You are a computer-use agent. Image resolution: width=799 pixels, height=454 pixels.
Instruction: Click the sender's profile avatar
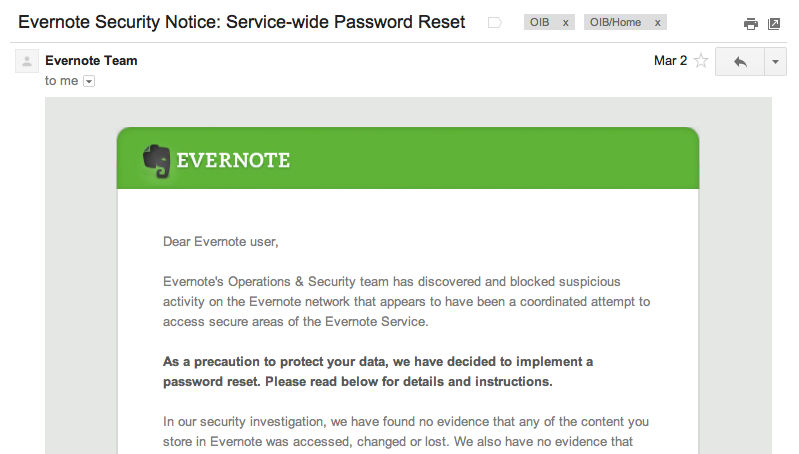click(x=27, y=62)
